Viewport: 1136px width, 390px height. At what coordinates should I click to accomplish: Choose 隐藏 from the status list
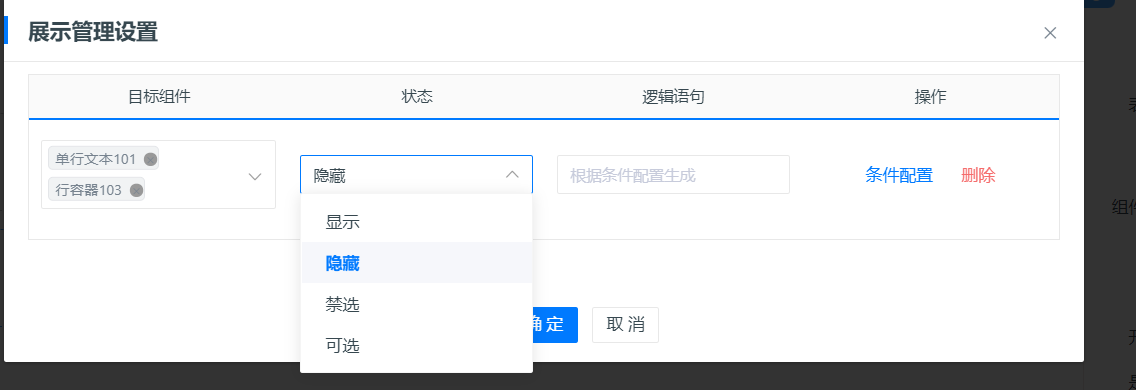click(x=417, y=264)
